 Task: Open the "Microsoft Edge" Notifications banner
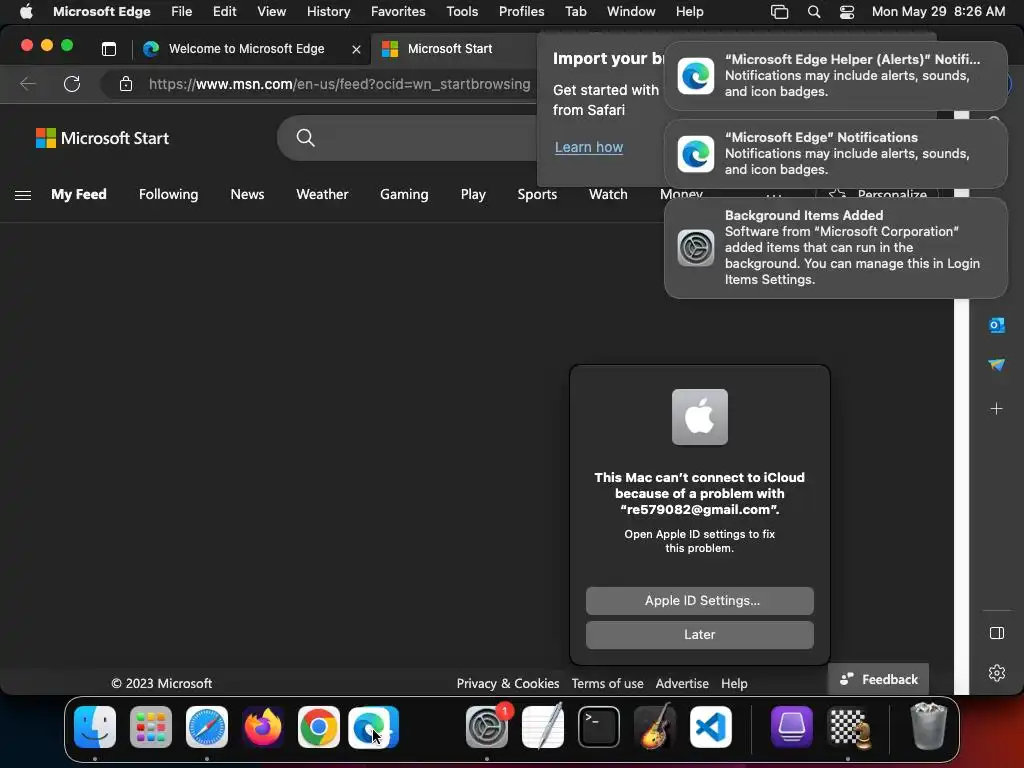835,153
